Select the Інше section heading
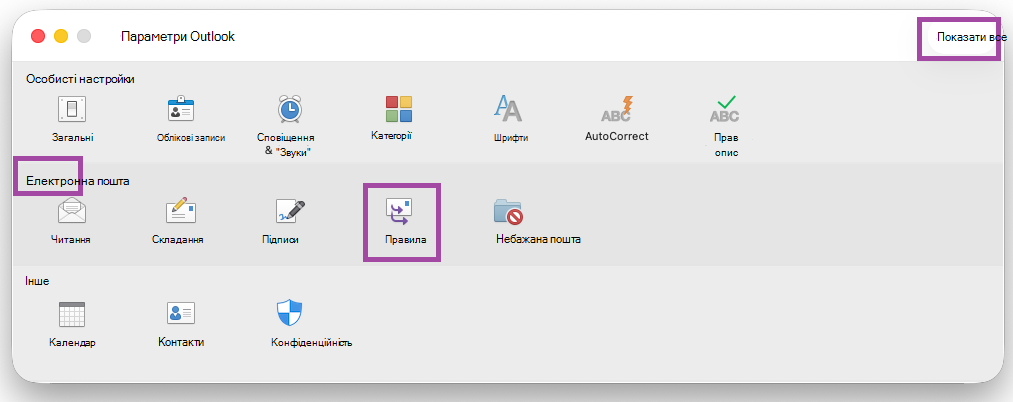Viewport: 1013px width, 402px height. click(x=37, y=282)
